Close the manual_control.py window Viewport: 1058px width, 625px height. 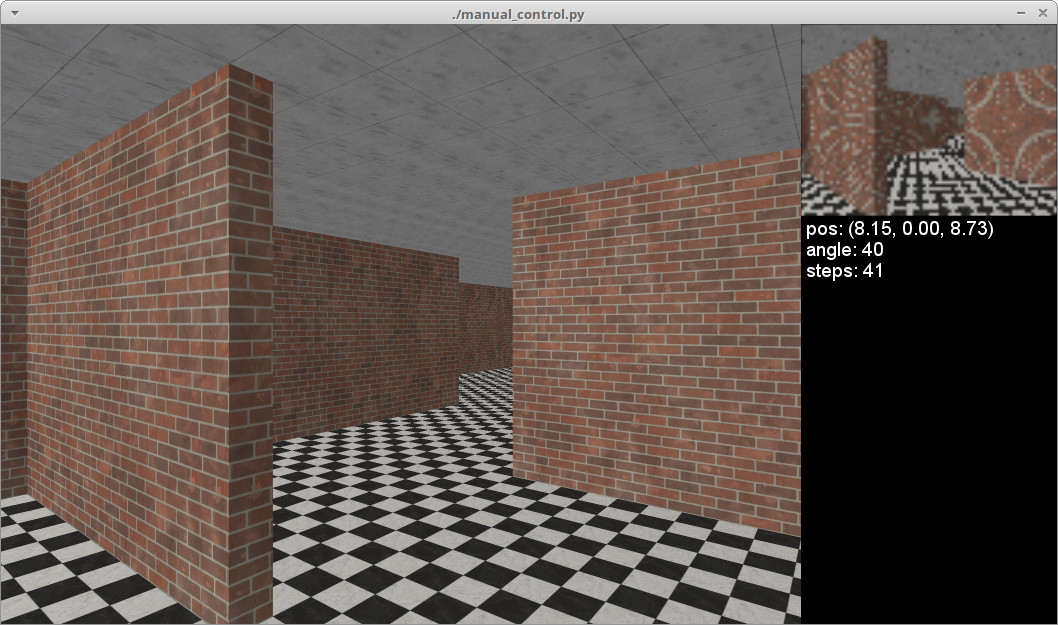pyautogui.click(x=1042, y=13)
